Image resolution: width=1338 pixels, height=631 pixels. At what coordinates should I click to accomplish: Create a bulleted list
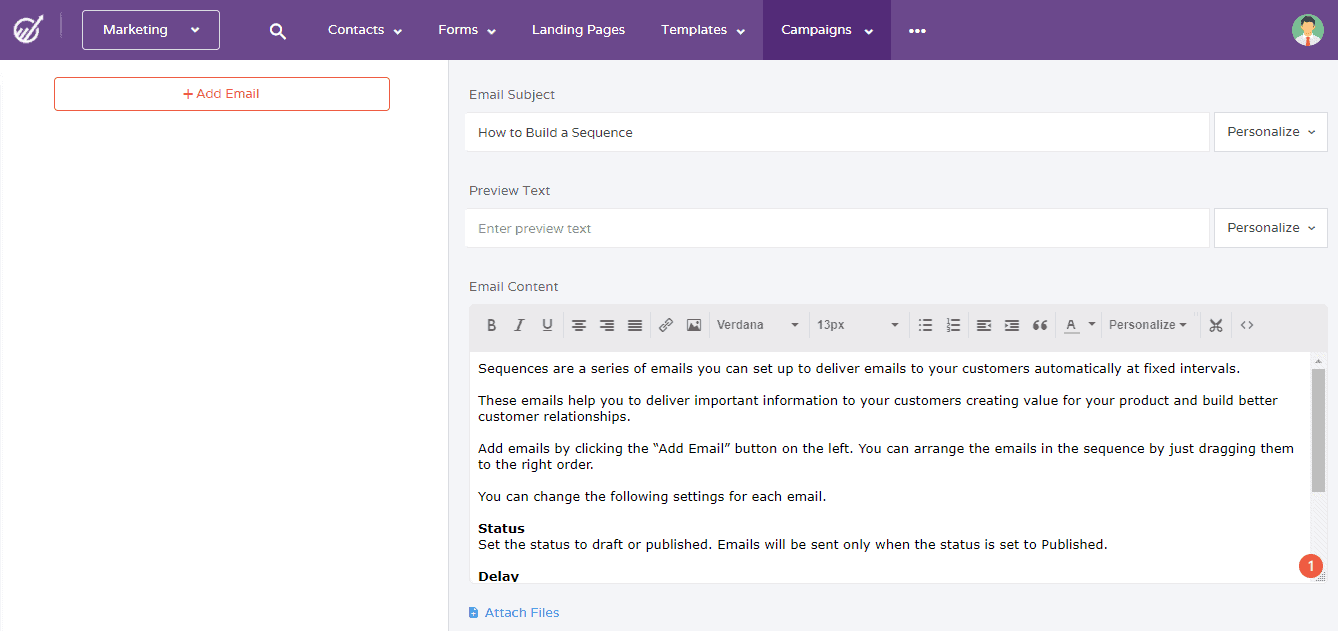click(925, 324)
